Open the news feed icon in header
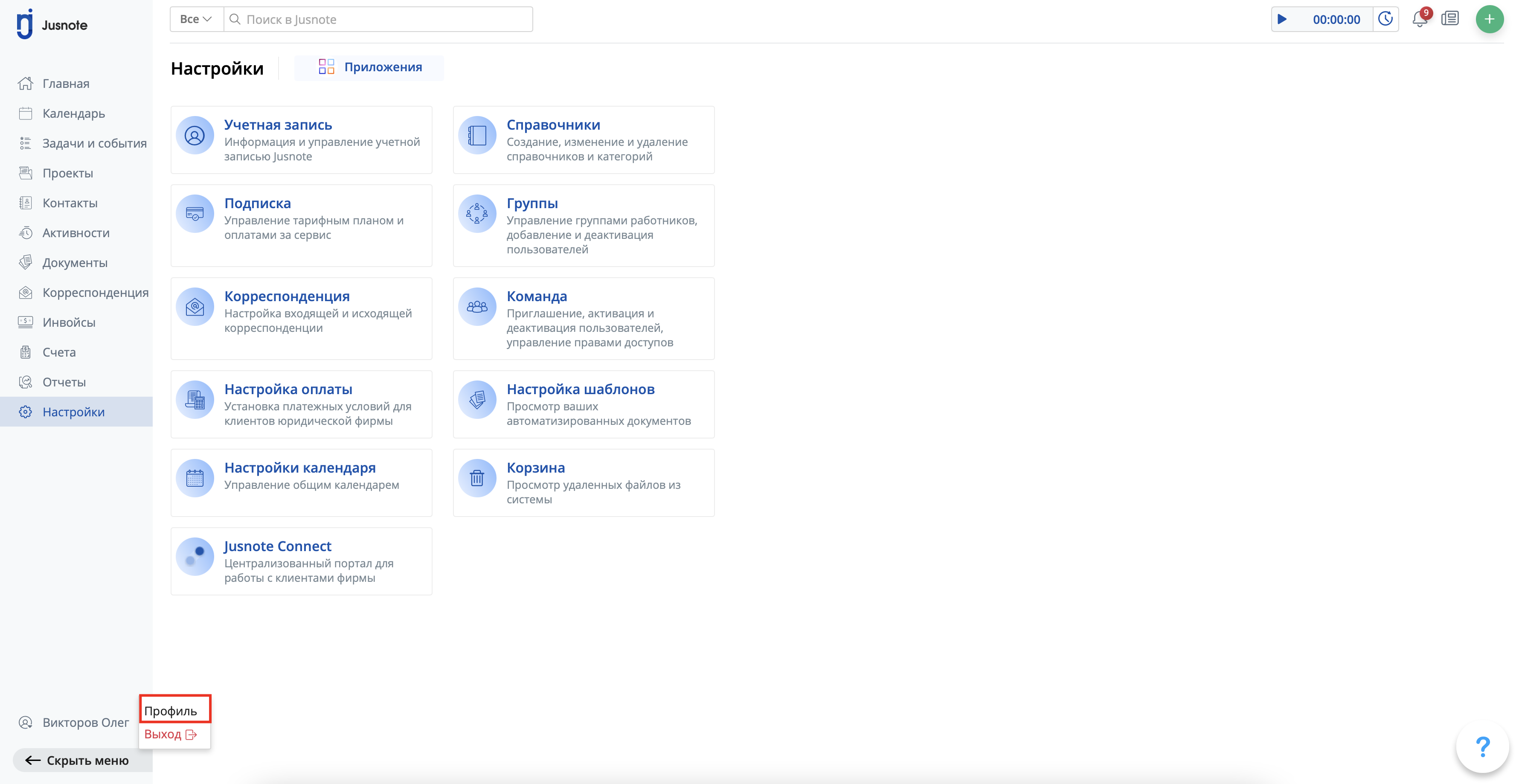1522x784 pixels. pyautogui.click(x=1450, y=19)
